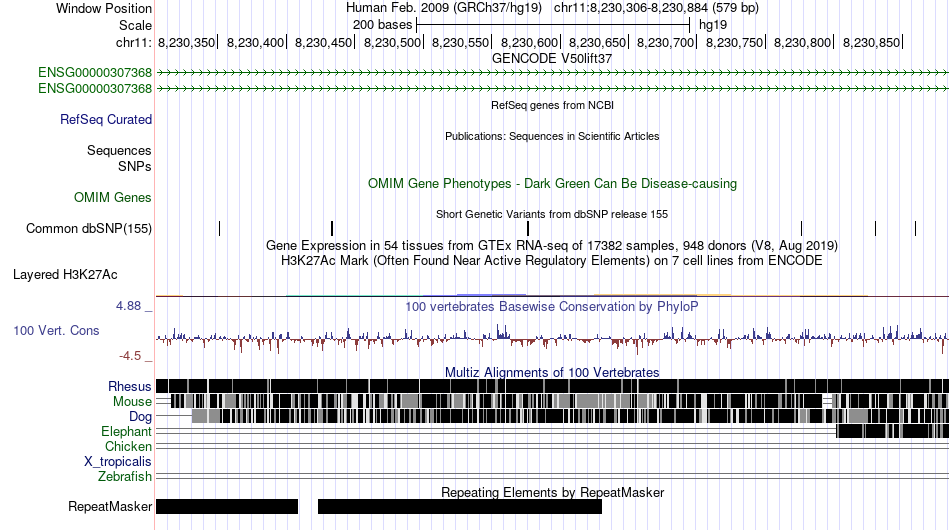Click the last dbSNP variant tick mark

(x=915, y=228)
